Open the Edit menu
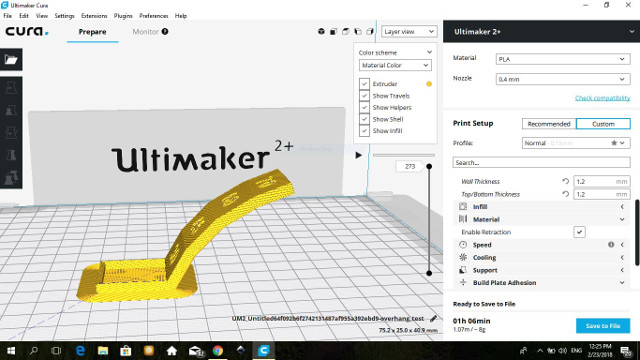Image resolution: width=640 pixels, height=360 pixels. (24, 16)
